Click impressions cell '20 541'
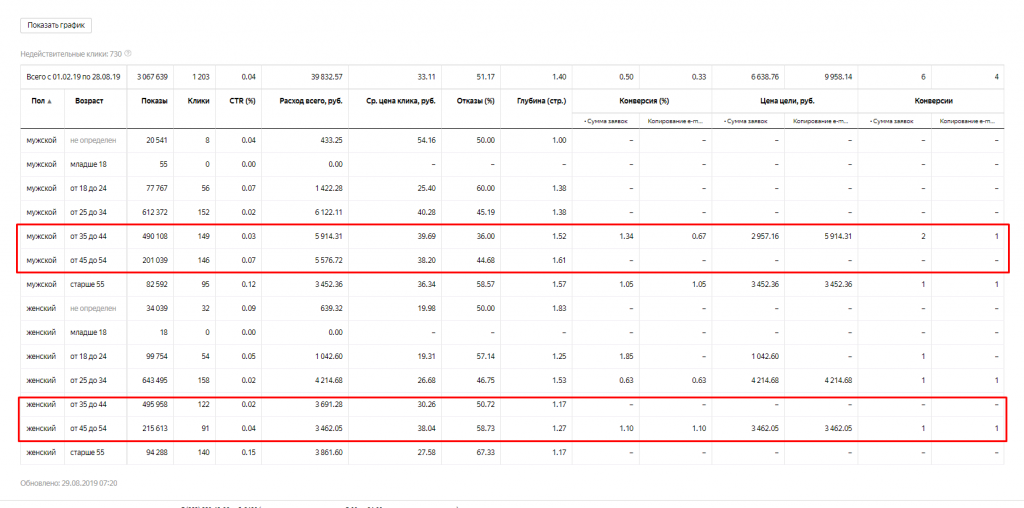The image size is (1024, 508). click(157, 140)
